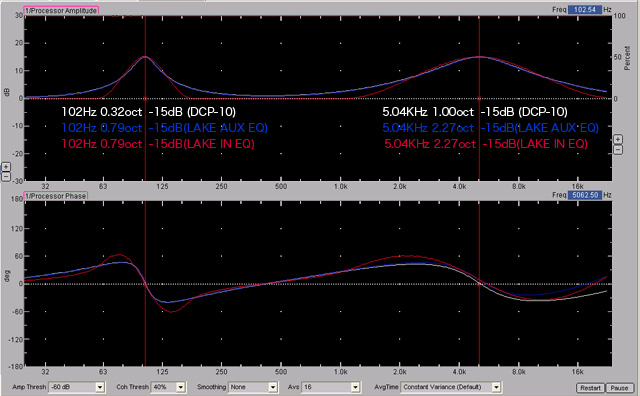Image resolution: width=640 pixels, height=396 pixels.
Task: Click the minus button right of amplitude plot
Action: tap(618, 150)
